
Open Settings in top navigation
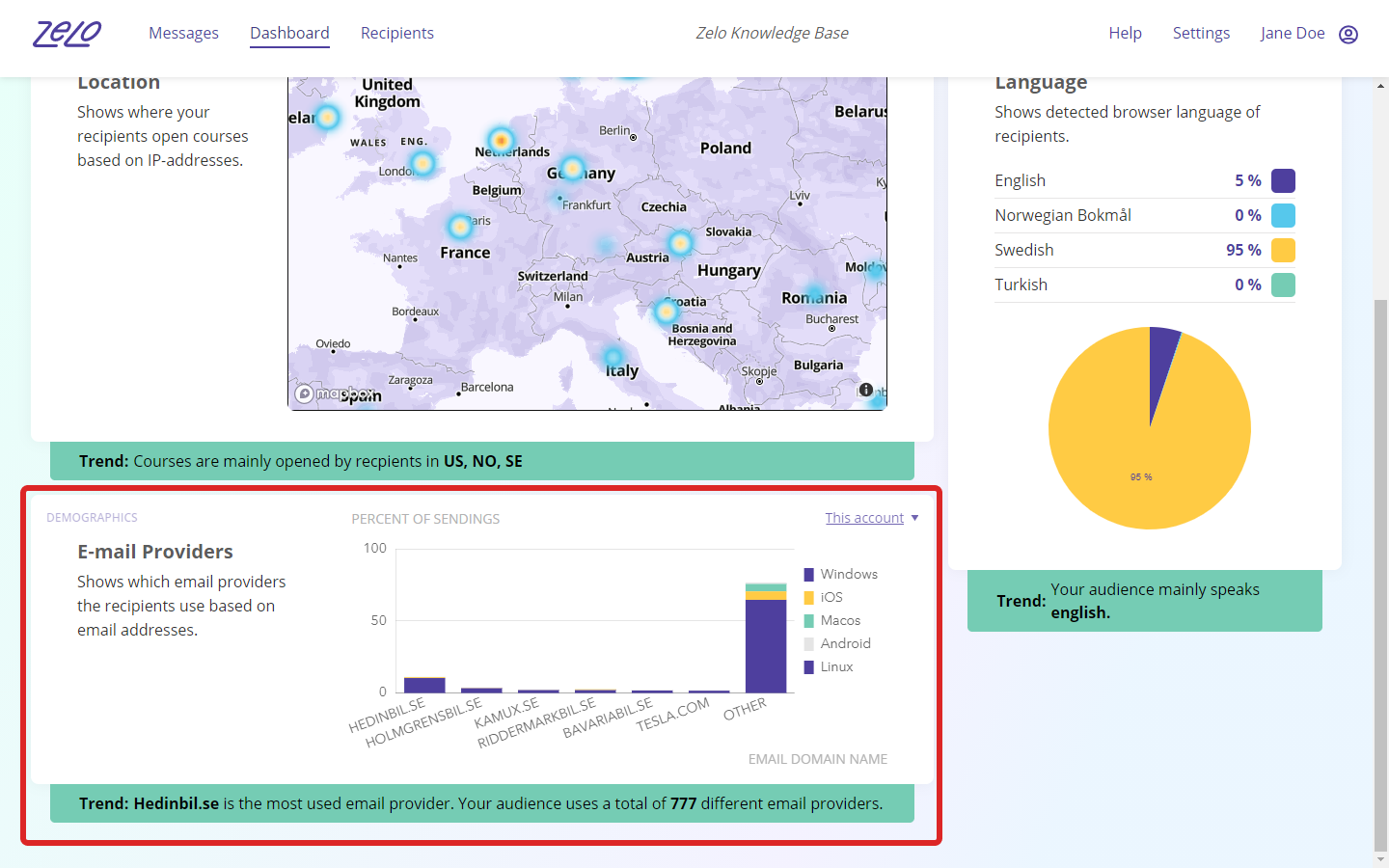click(x=1201, y=33)
